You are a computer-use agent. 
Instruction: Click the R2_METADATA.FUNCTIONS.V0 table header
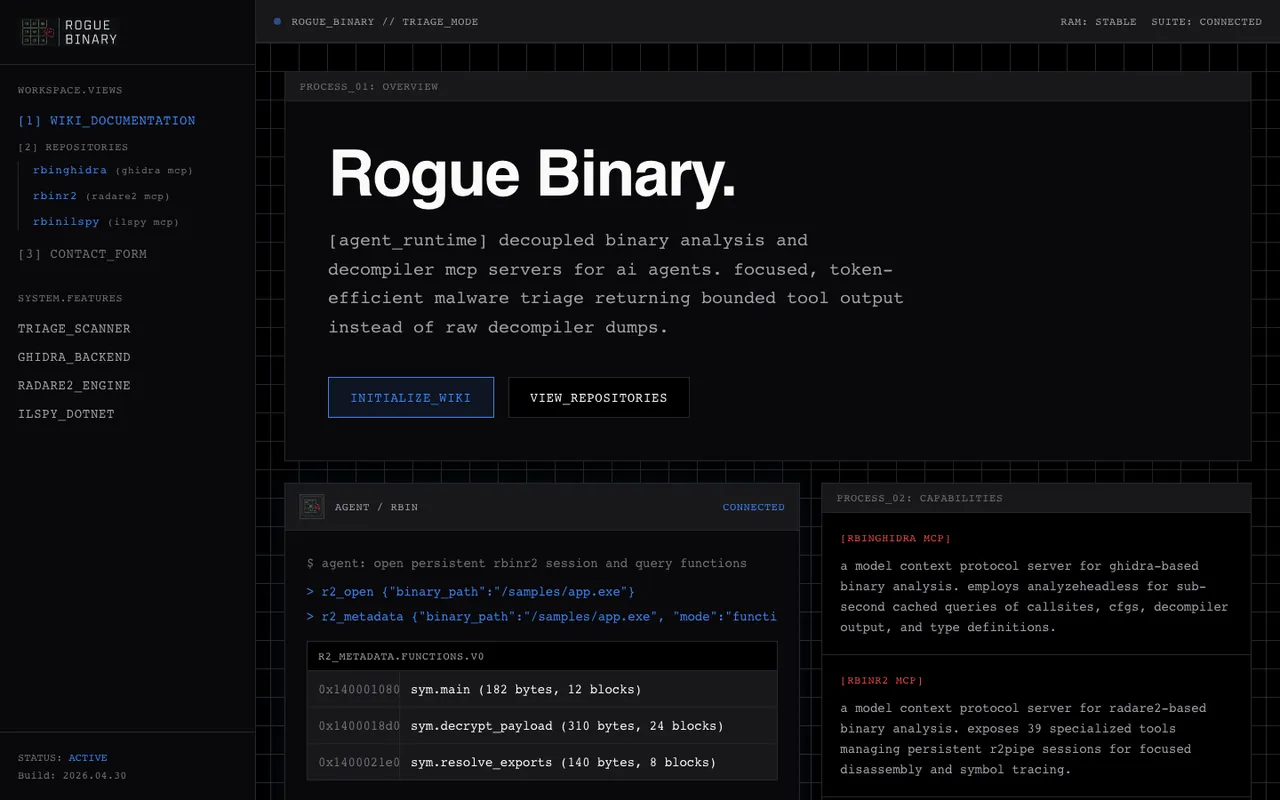coord(542,656)
